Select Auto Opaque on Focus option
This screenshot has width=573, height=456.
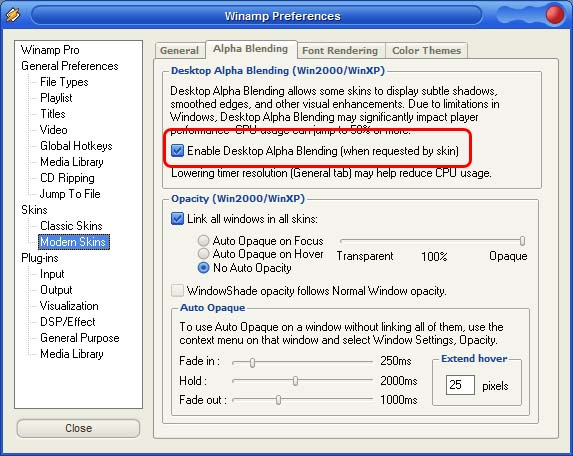tap(203, 240)
